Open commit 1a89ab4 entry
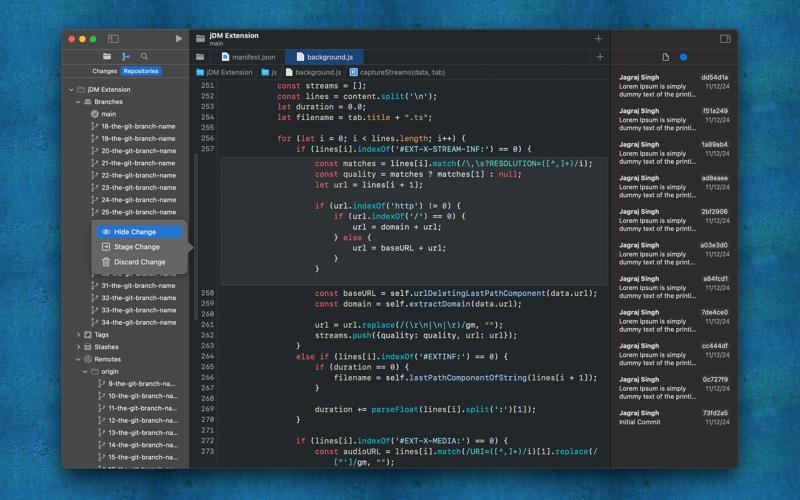800x500 pixels. tap(674, 153)
